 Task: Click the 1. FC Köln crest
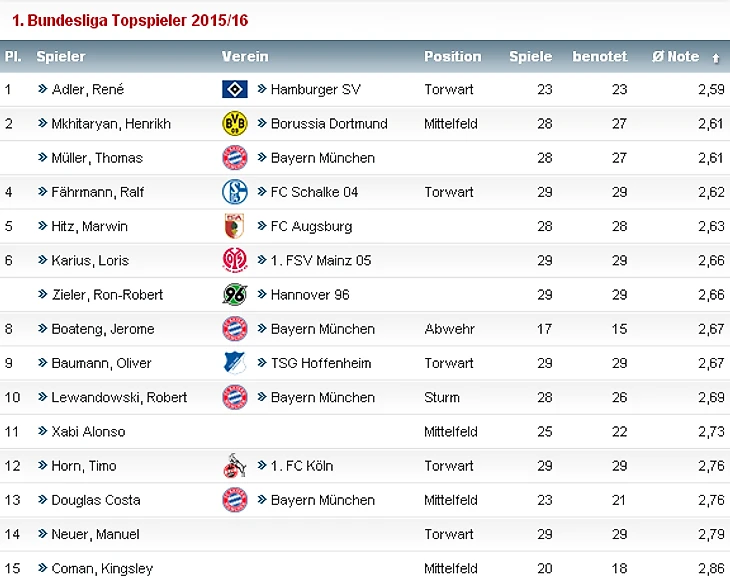234,466
